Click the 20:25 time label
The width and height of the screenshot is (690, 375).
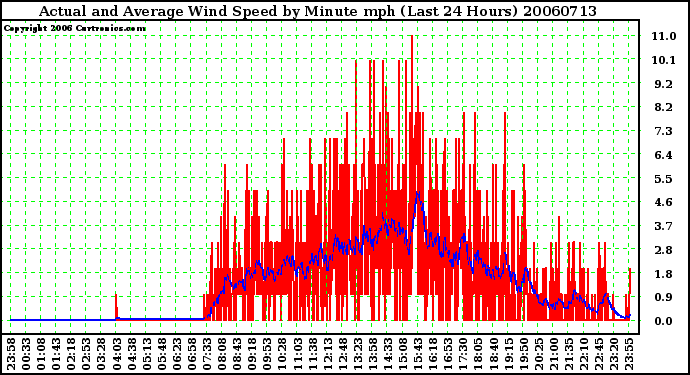point(538,354)
